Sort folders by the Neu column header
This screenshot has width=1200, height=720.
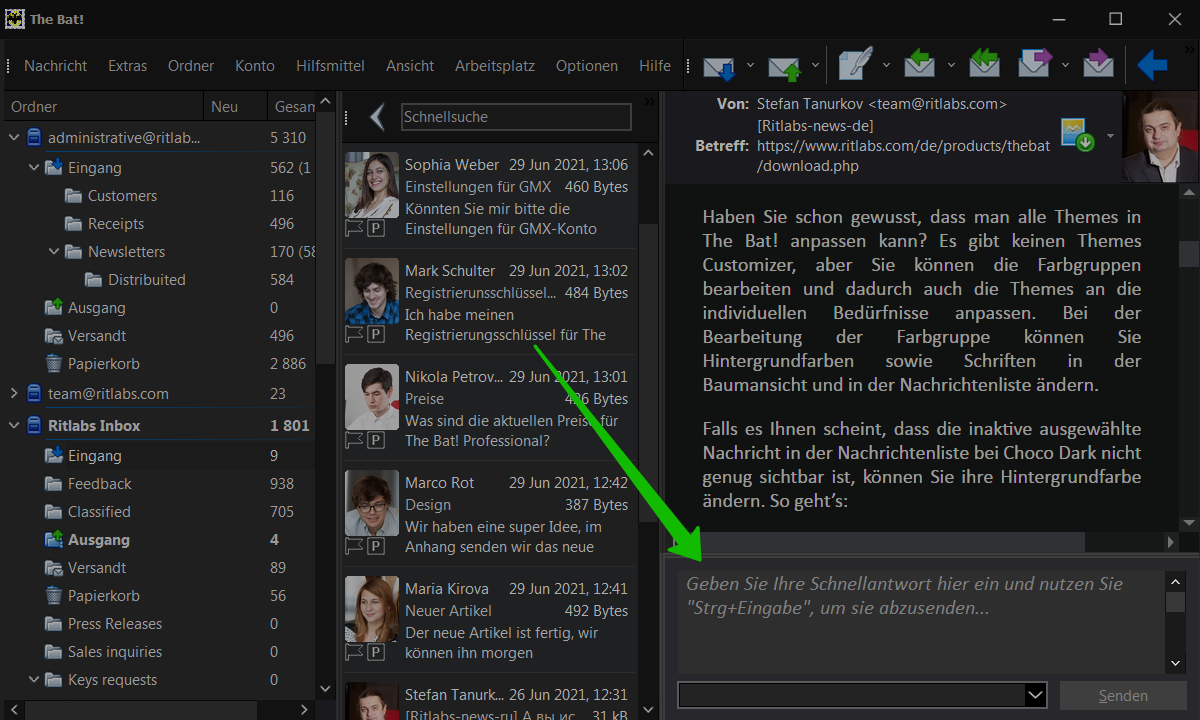pyautogui.click(x=236, y=107)
